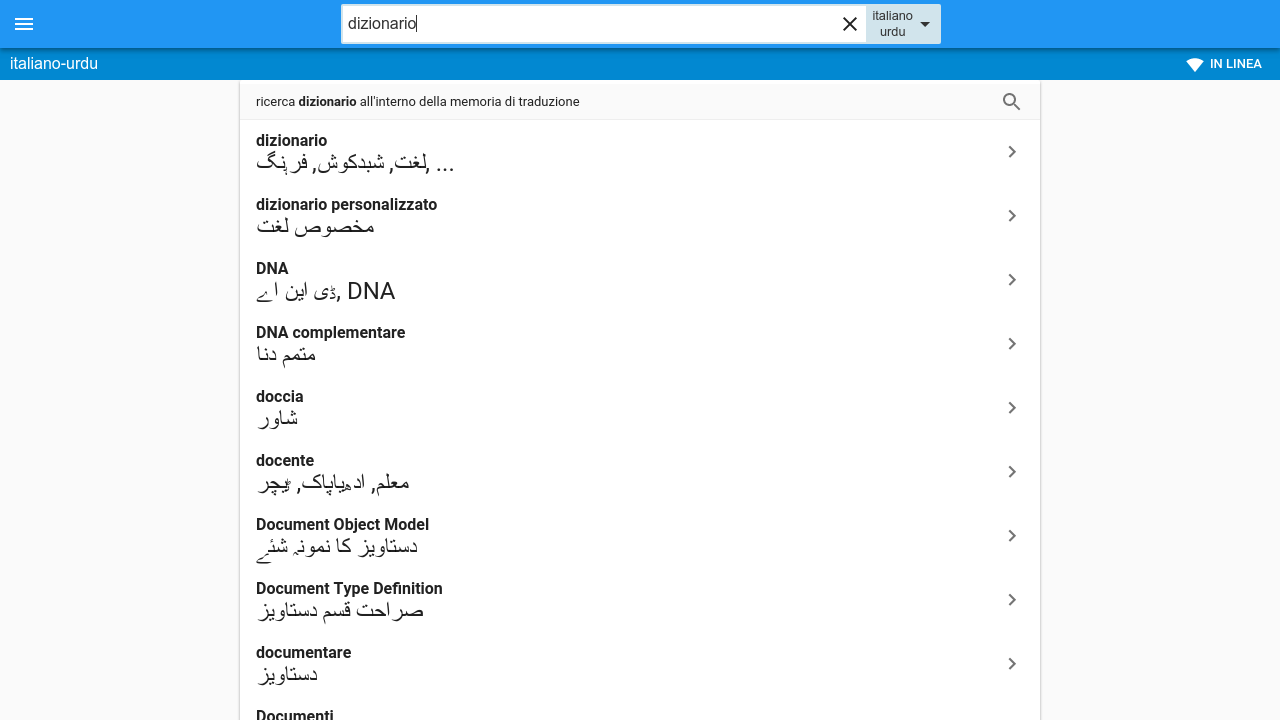Click the magnifier icon in translation memory row
Image resolution: width=1280 pixels, height=720 pixels.
coord(1012,101)
